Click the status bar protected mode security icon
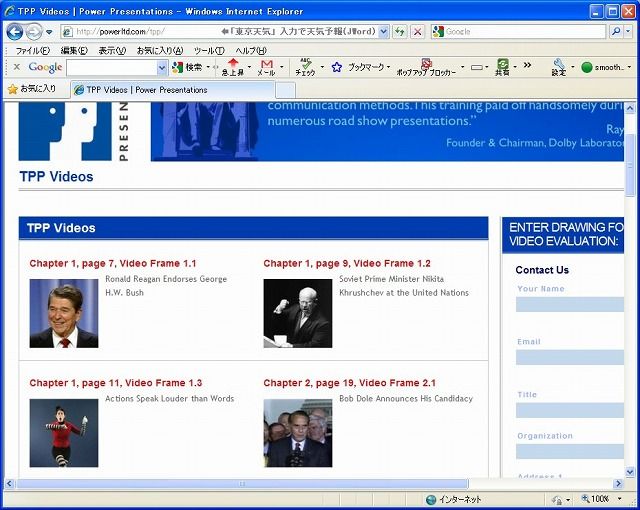The width and height of the screenshot is (640, 510). [558, 499]
